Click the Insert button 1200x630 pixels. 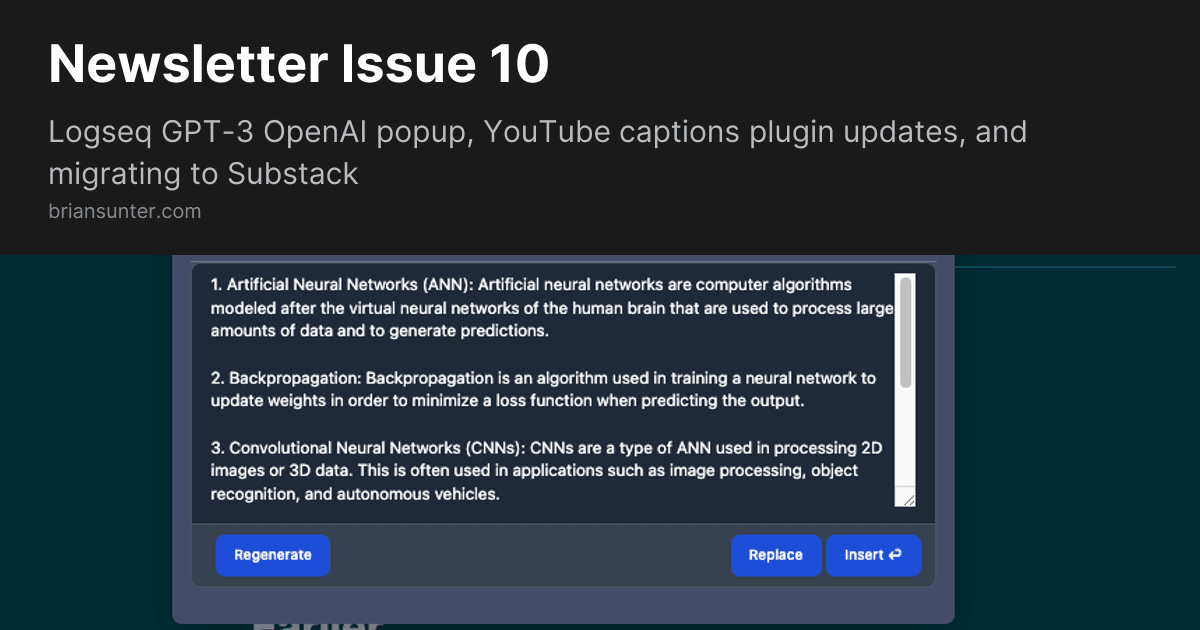pyautogui.click(x=873, y=555)
